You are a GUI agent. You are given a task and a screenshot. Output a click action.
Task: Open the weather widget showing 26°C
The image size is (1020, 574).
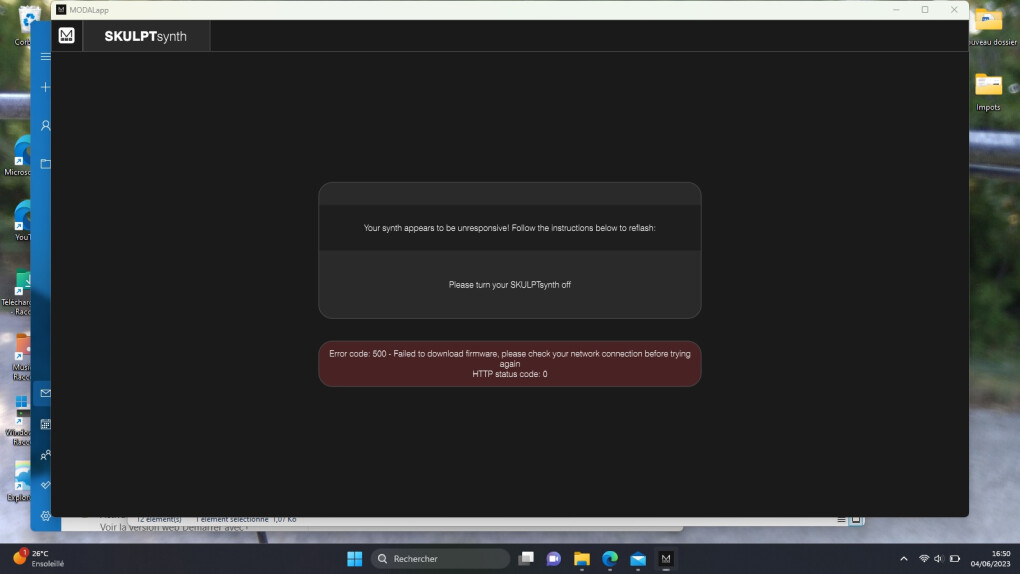tap(38, 558)
